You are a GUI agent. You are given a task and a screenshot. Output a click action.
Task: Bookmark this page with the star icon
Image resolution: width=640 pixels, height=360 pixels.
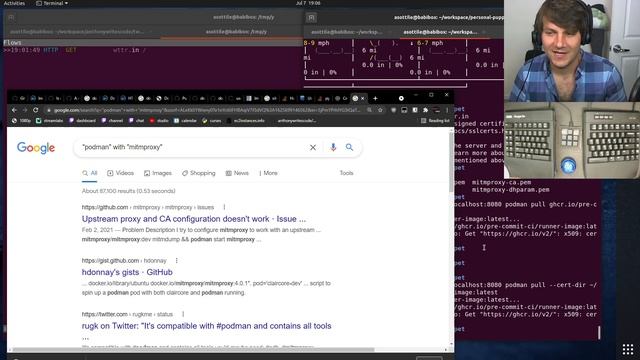point(380,110)
